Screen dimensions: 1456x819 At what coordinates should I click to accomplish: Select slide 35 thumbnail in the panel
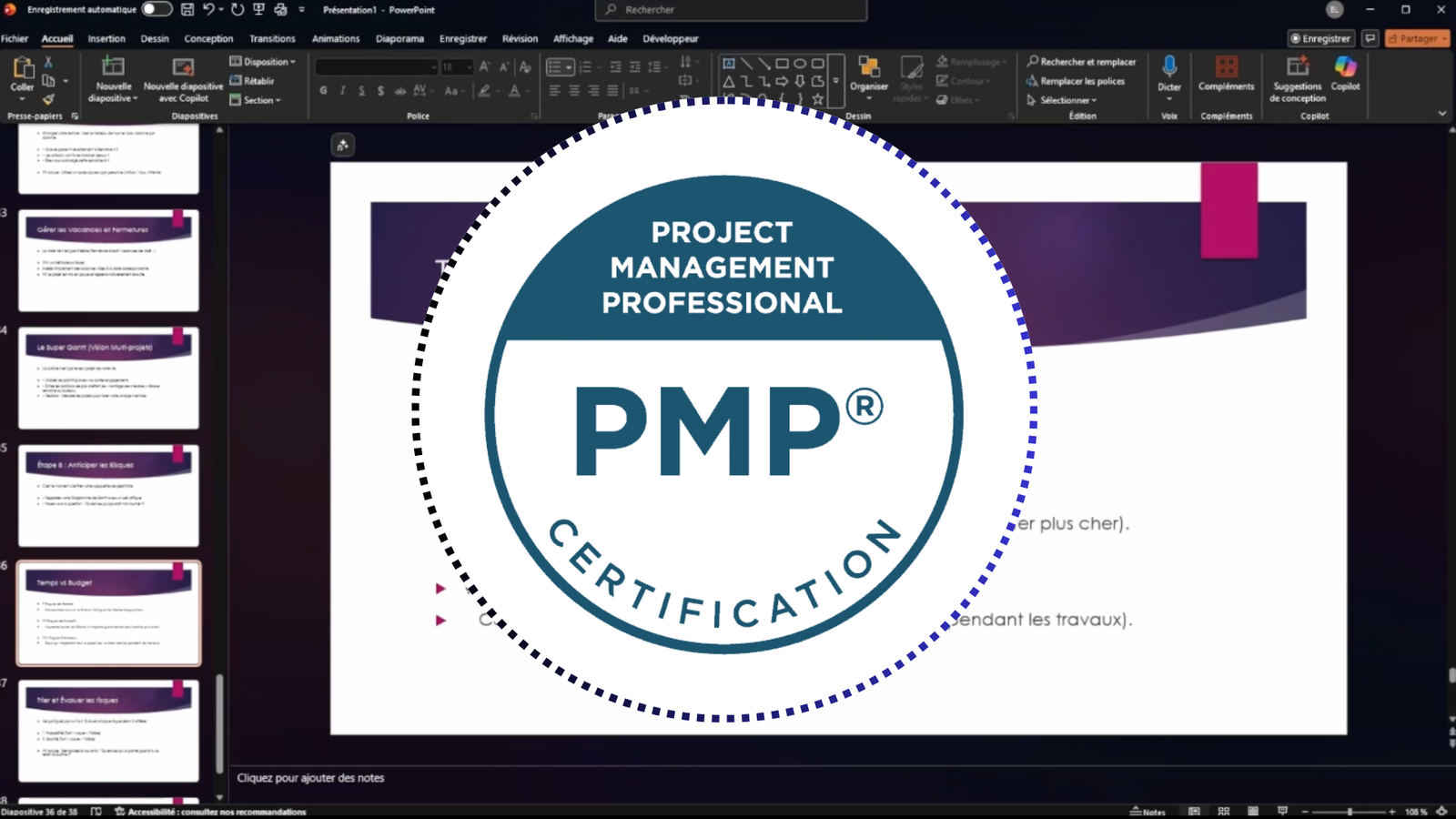coord(108,496)
